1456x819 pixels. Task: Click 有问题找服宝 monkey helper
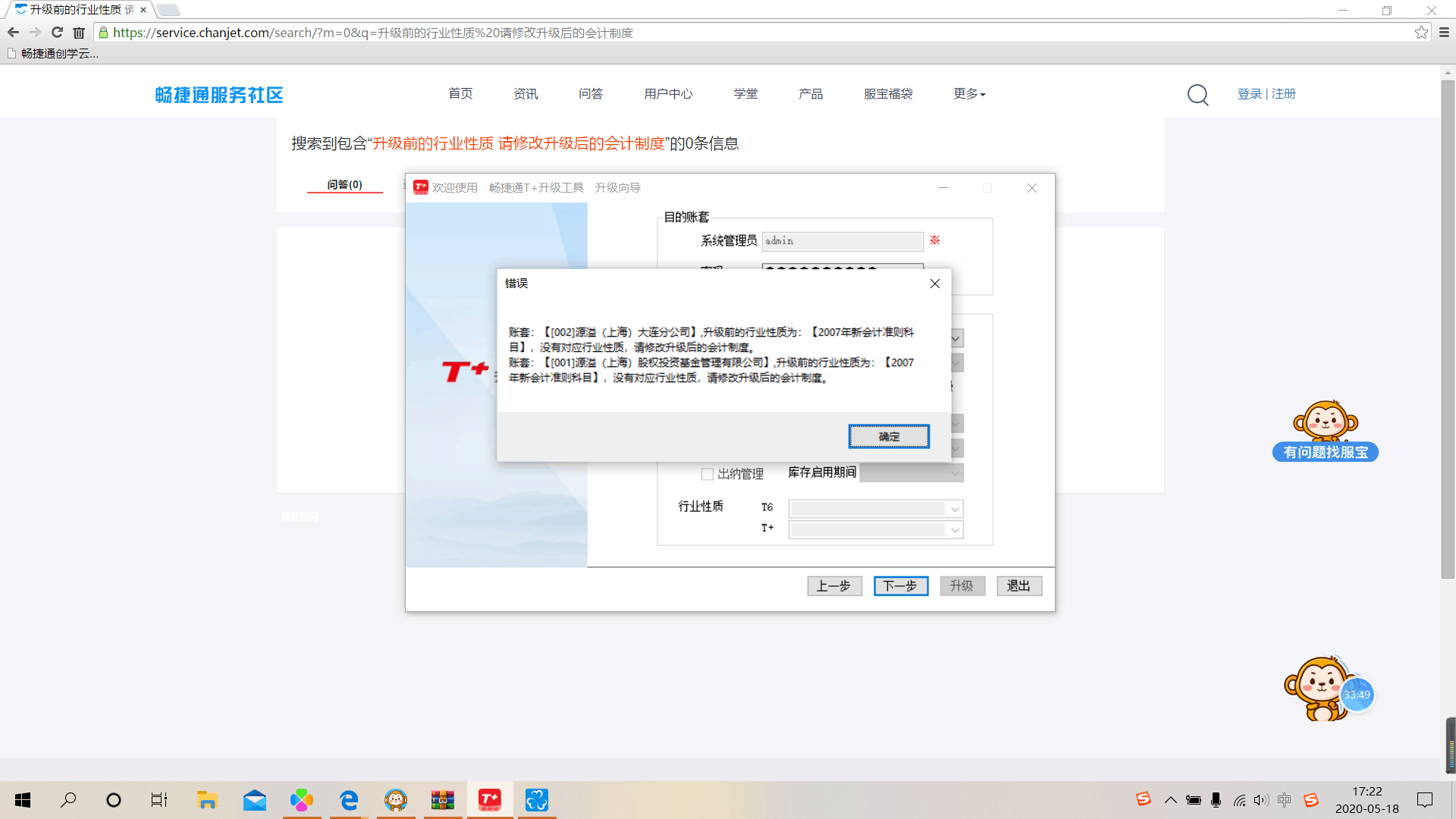1326,431
